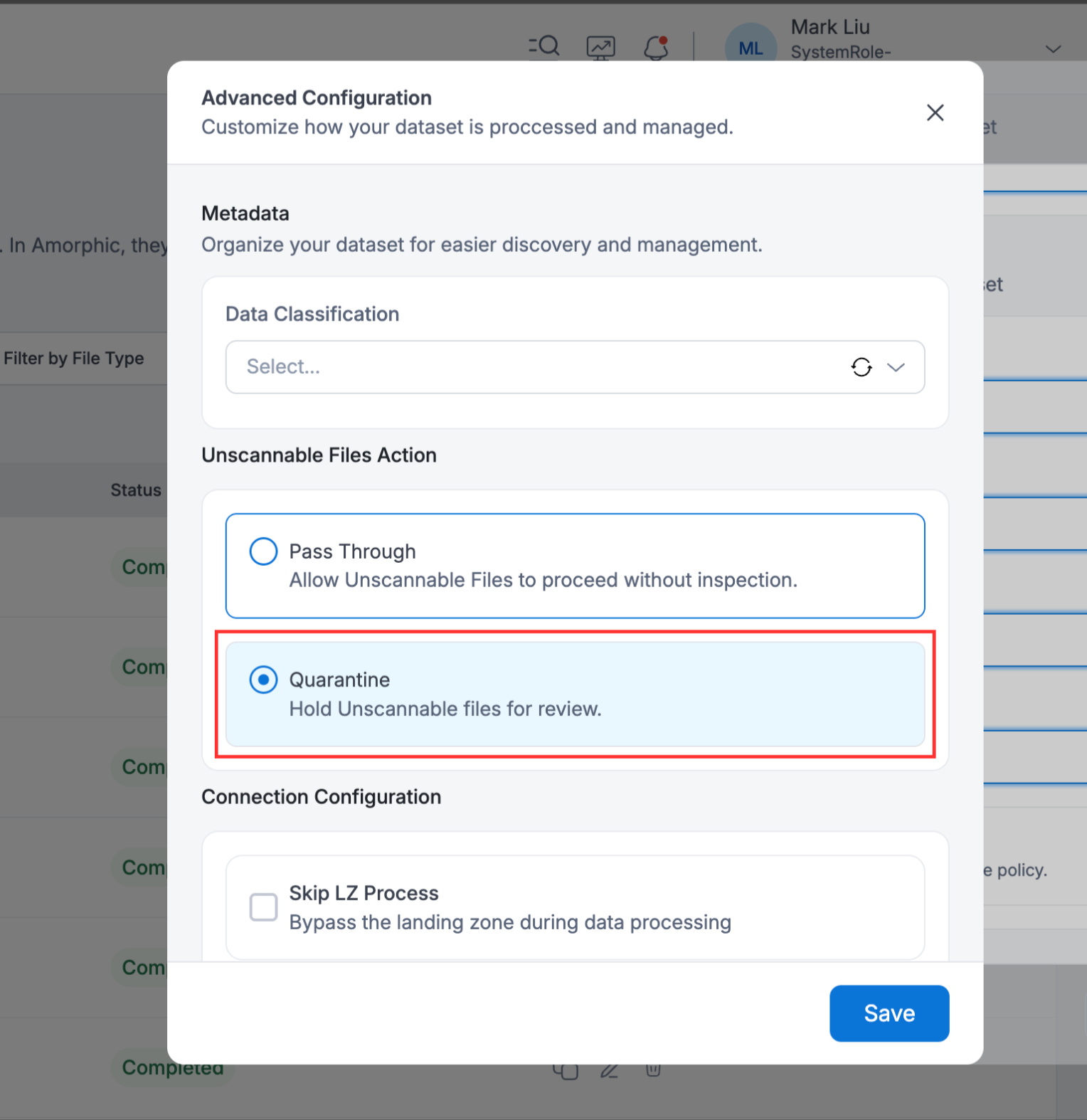The width and height of the screenshot is (1087, 1120).
Task: Close the Advanced Configuration dialog
Action: 935,112
